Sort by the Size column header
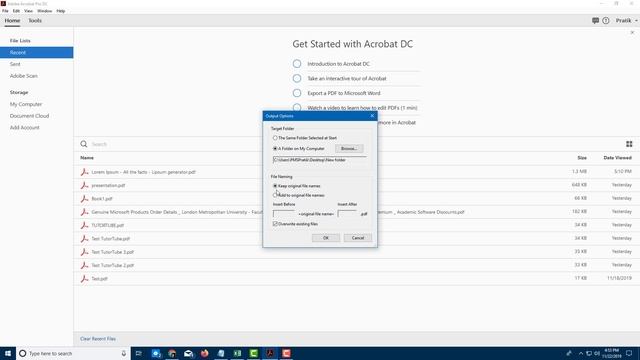The height and width of the screenshot is (360, 640). (582, 158)
